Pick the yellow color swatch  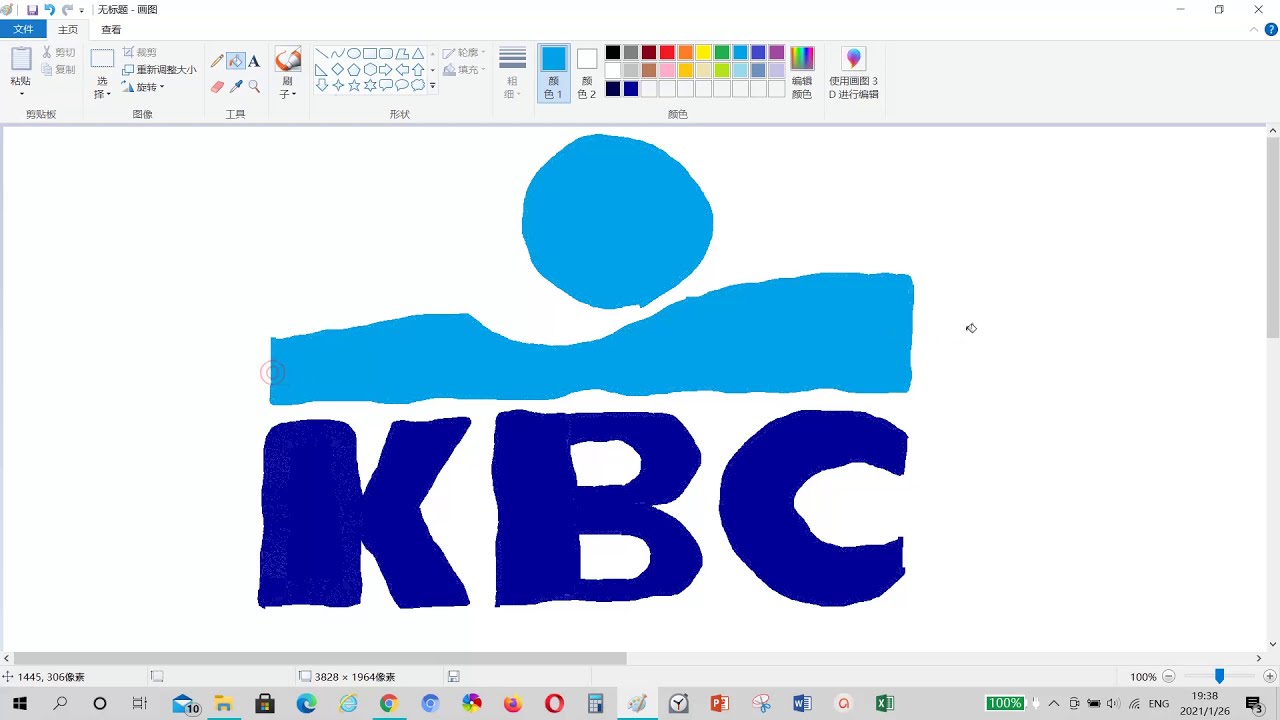coord(703,52)
